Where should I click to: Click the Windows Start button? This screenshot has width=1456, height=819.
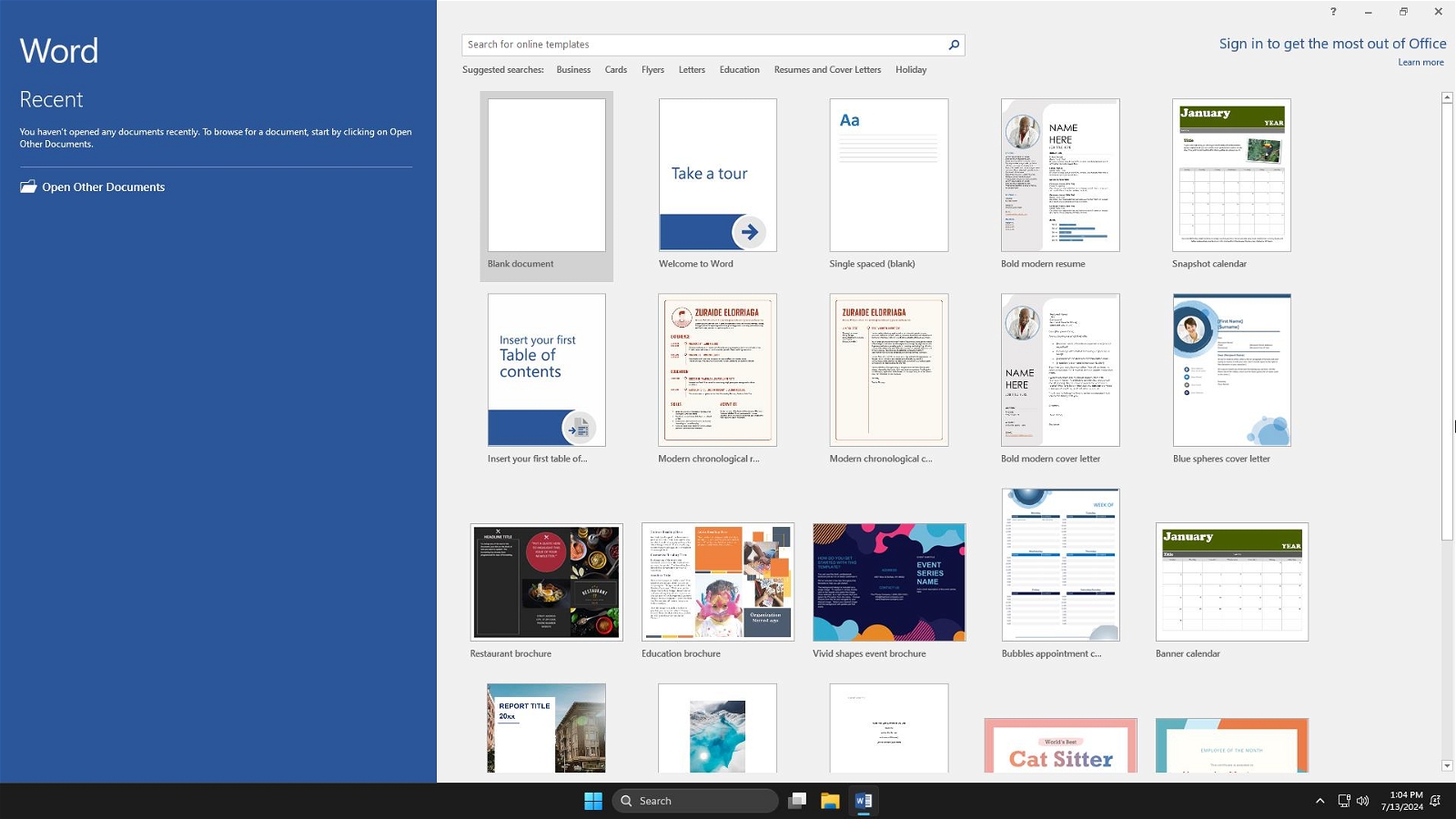tap(593, 801)
